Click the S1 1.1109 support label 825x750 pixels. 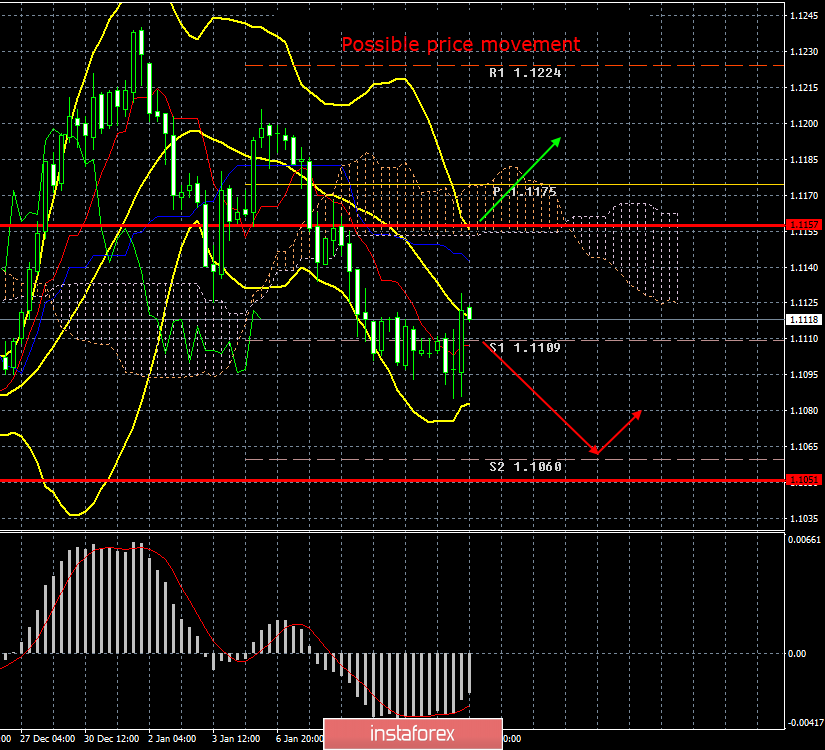pos(524,348)
